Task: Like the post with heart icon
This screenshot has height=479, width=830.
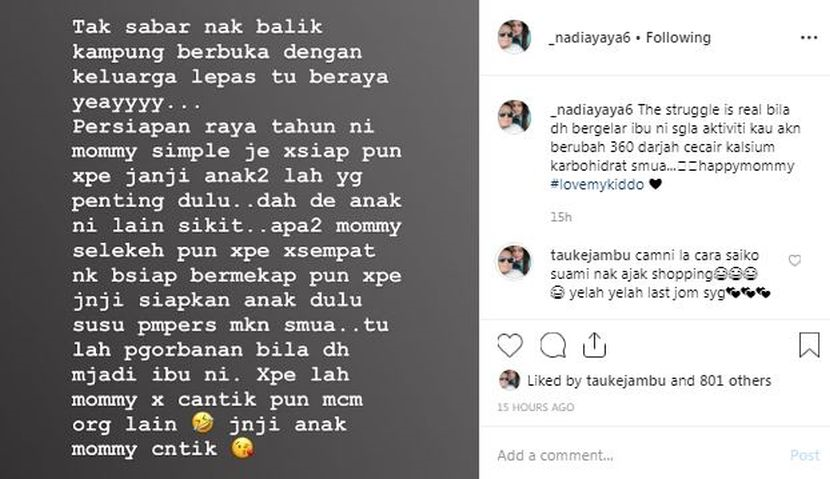Action: coord(510,345)
